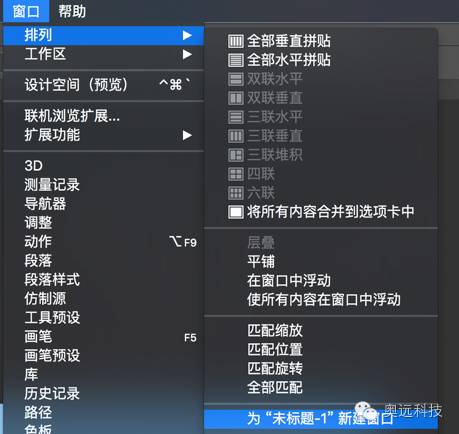Expand the 工作区 submenu arrow
This screenshot has width=459, height=434.
pos(187,54)
